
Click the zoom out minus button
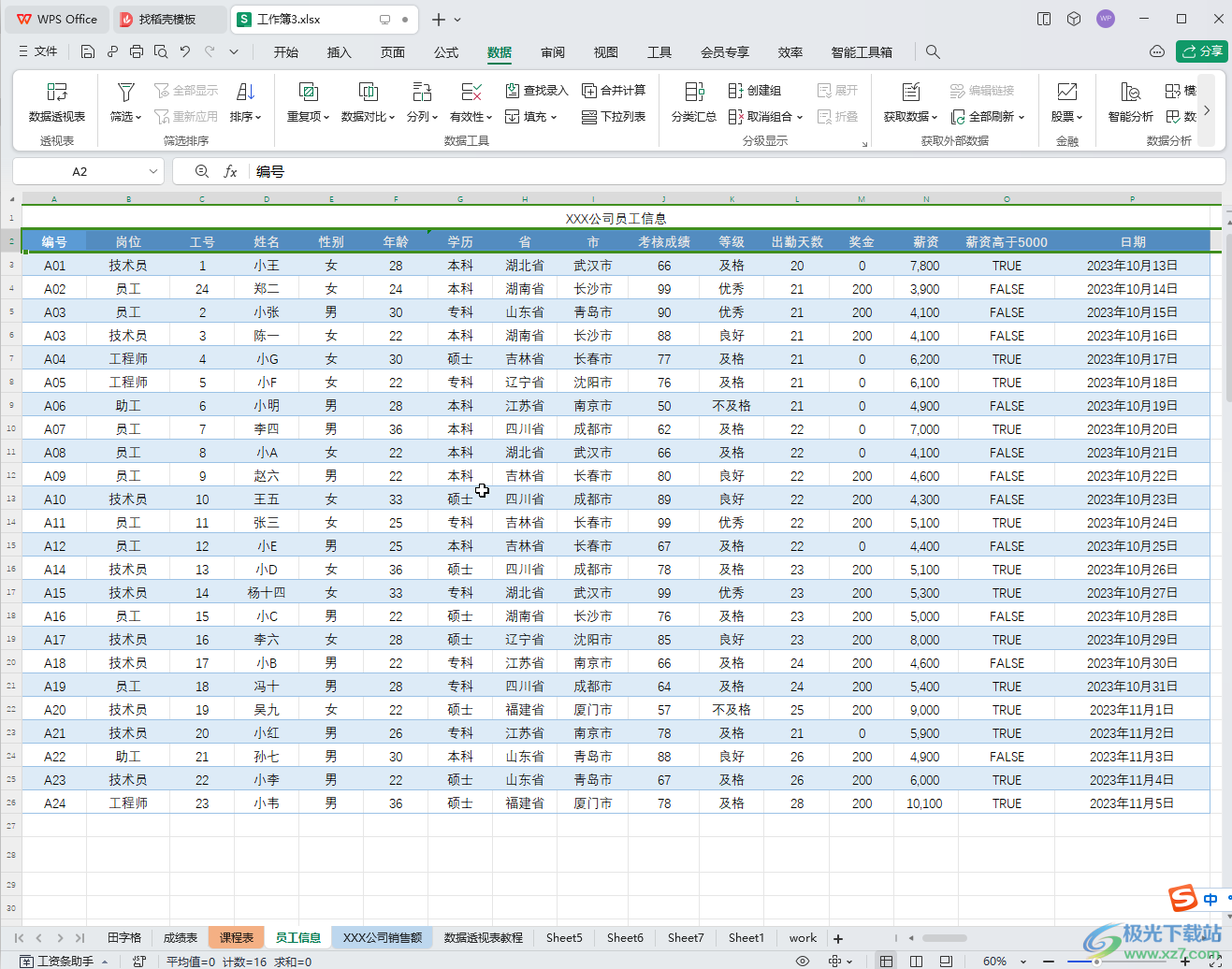pyautogui.click(x=1049, y=961)
